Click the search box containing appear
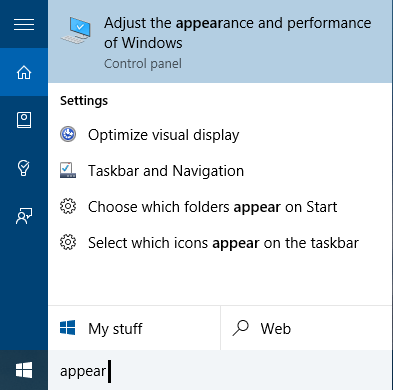The height and width of the screenshot is (390, 393). tap(220, 370)
